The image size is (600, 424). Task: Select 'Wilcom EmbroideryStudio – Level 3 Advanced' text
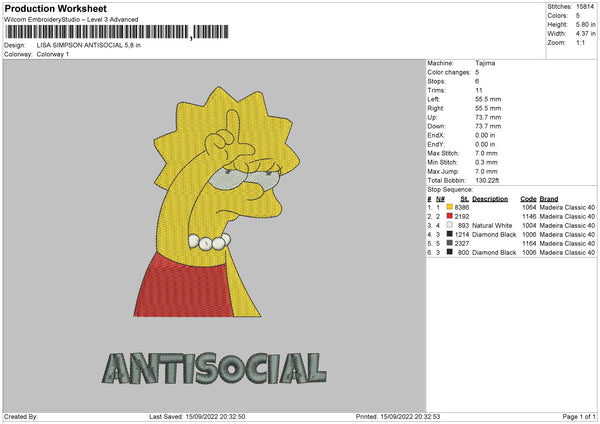coord(71,20)
